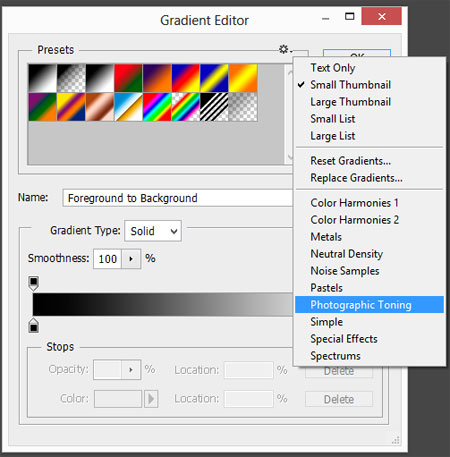Click the color stop Delete button
Viewport: 450px width, 457px height.
point(339,399)
